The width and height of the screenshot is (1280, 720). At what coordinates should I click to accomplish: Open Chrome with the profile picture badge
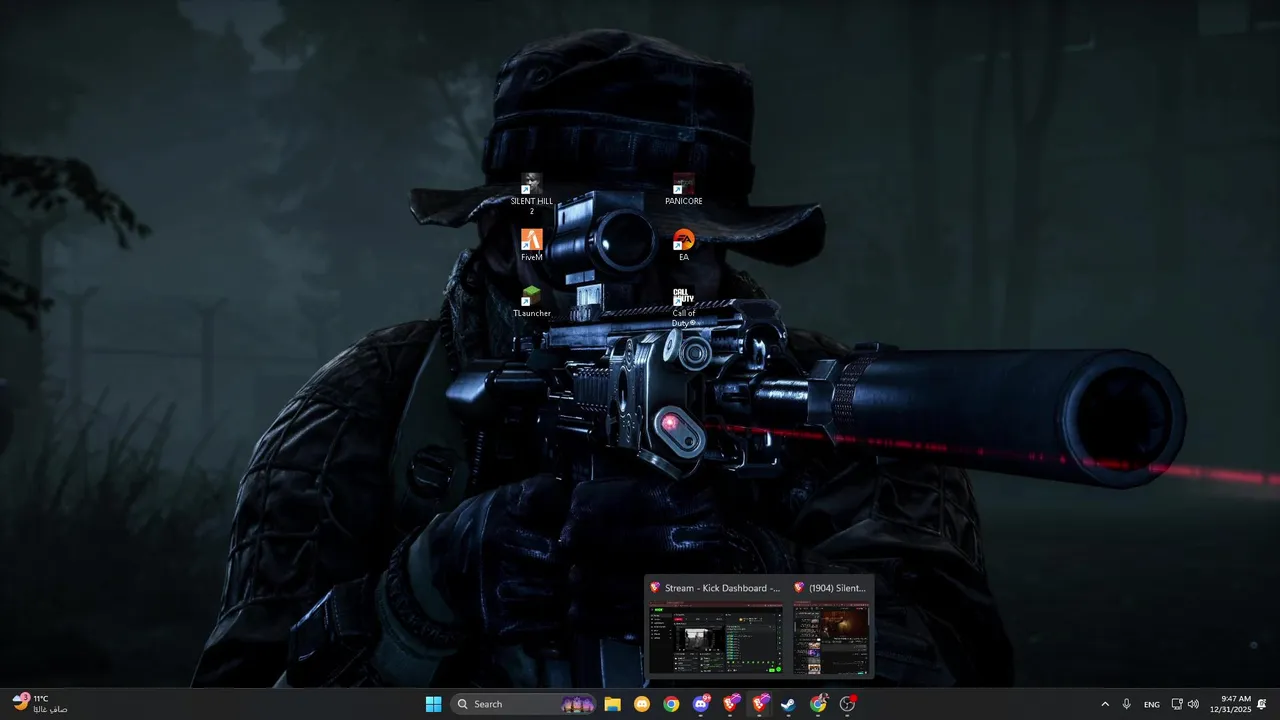(819, 704)
